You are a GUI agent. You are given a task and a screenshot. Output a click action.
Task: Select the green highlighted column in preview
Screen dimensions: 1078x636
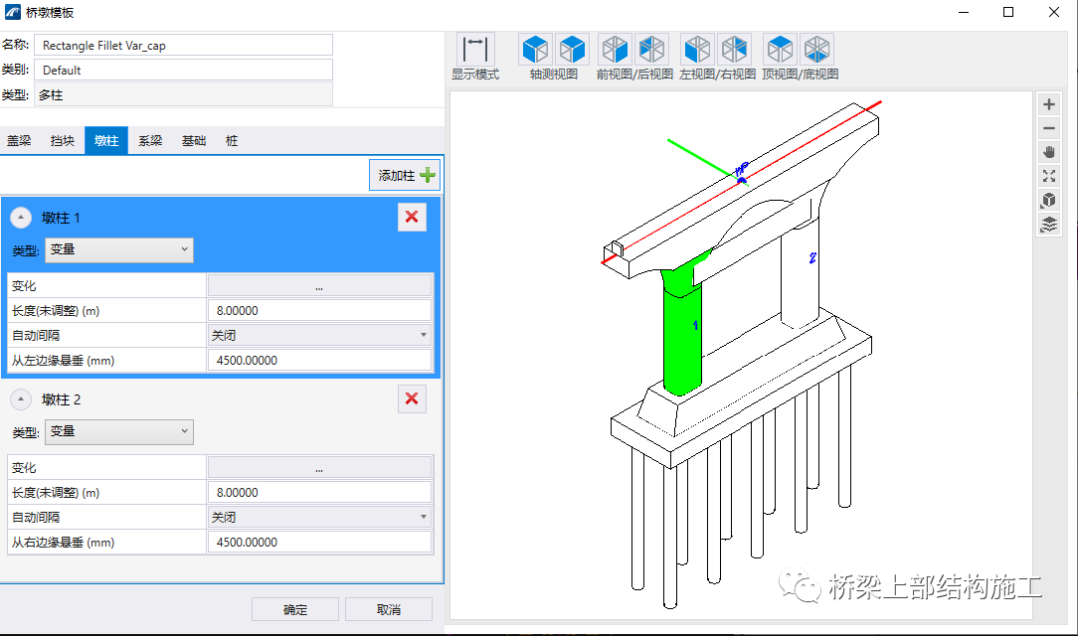click(x=682, y=337)
